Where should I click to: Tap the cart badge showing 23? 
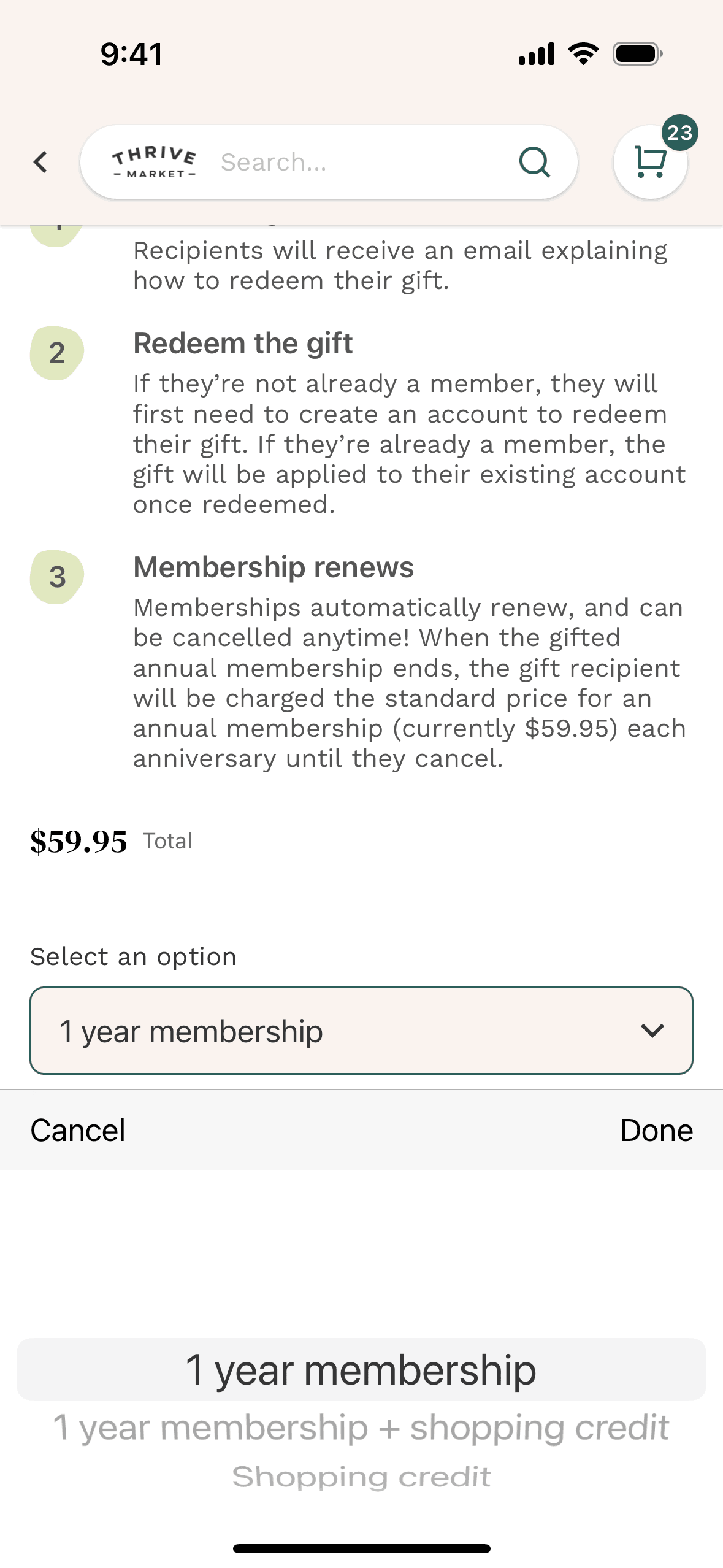(679, 133)
